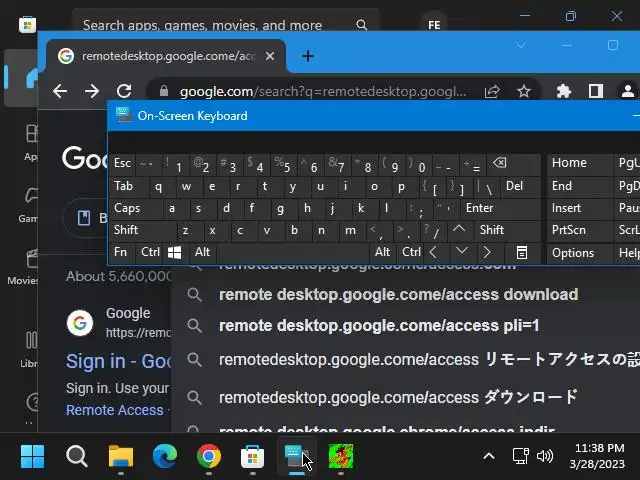Toggle left Alt key on keyboard
640x480 pixels.
pyautogui.click(x=203, y=252)
